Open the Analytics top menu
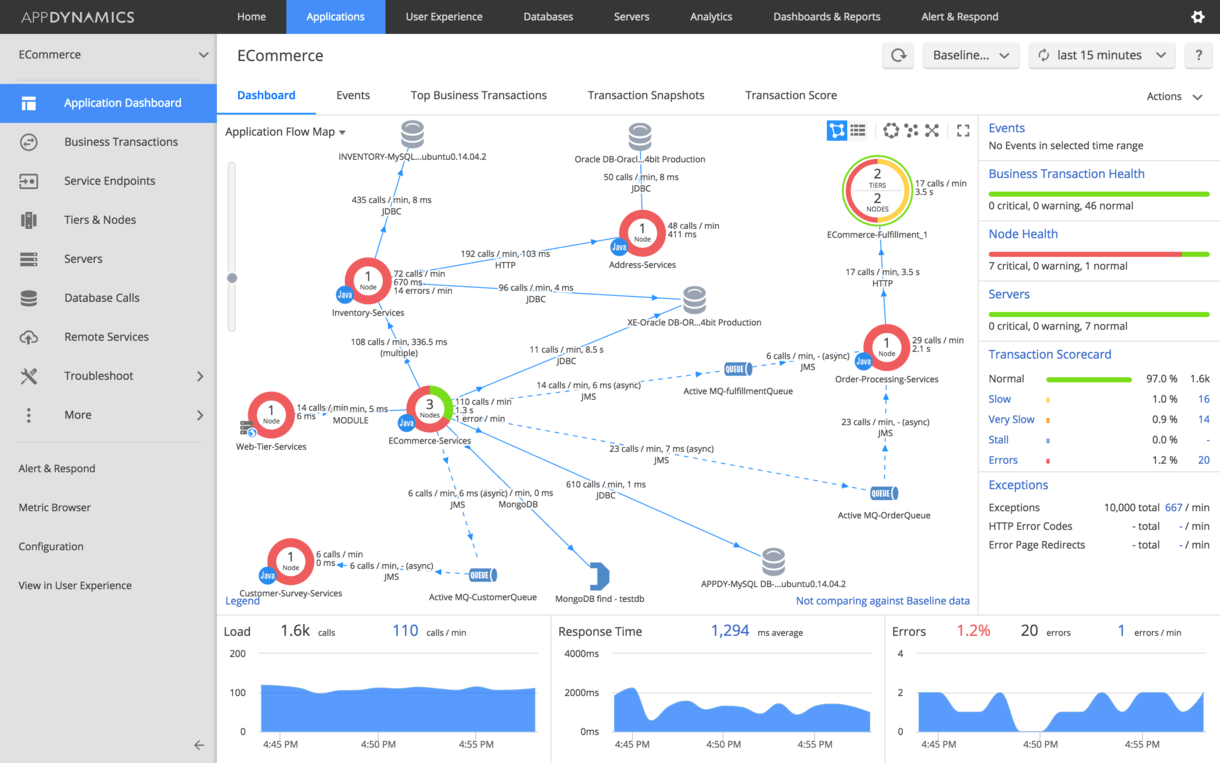This screenshot has height=763, width=1220. (x=711, y=17)
